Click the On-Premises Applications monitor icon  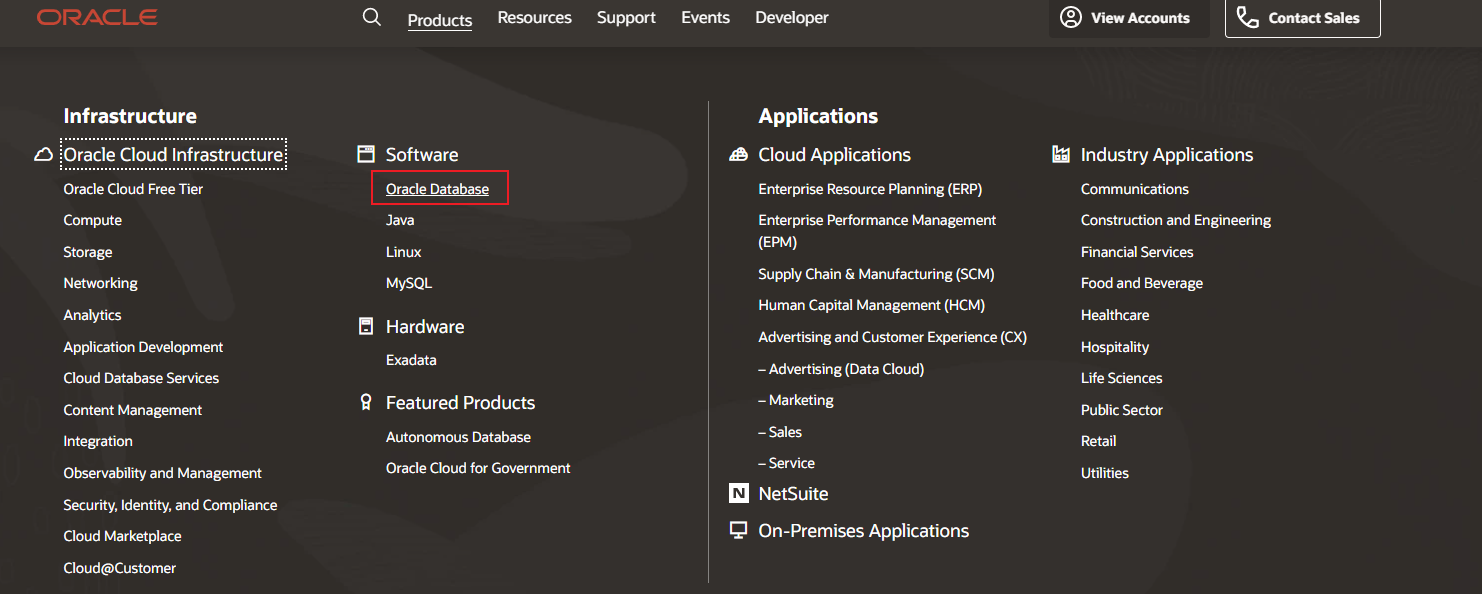(739, 530)
